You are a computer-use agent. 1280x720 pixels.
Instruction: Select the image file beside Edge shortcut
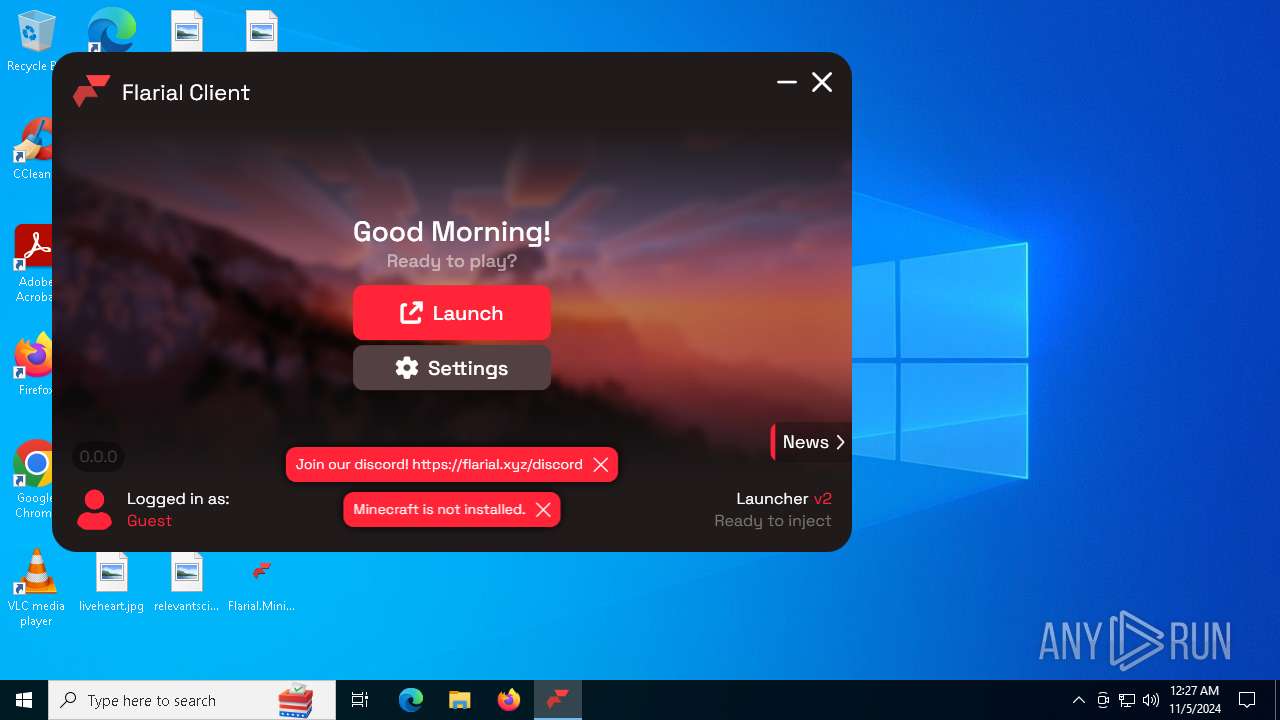pos(187,30)
